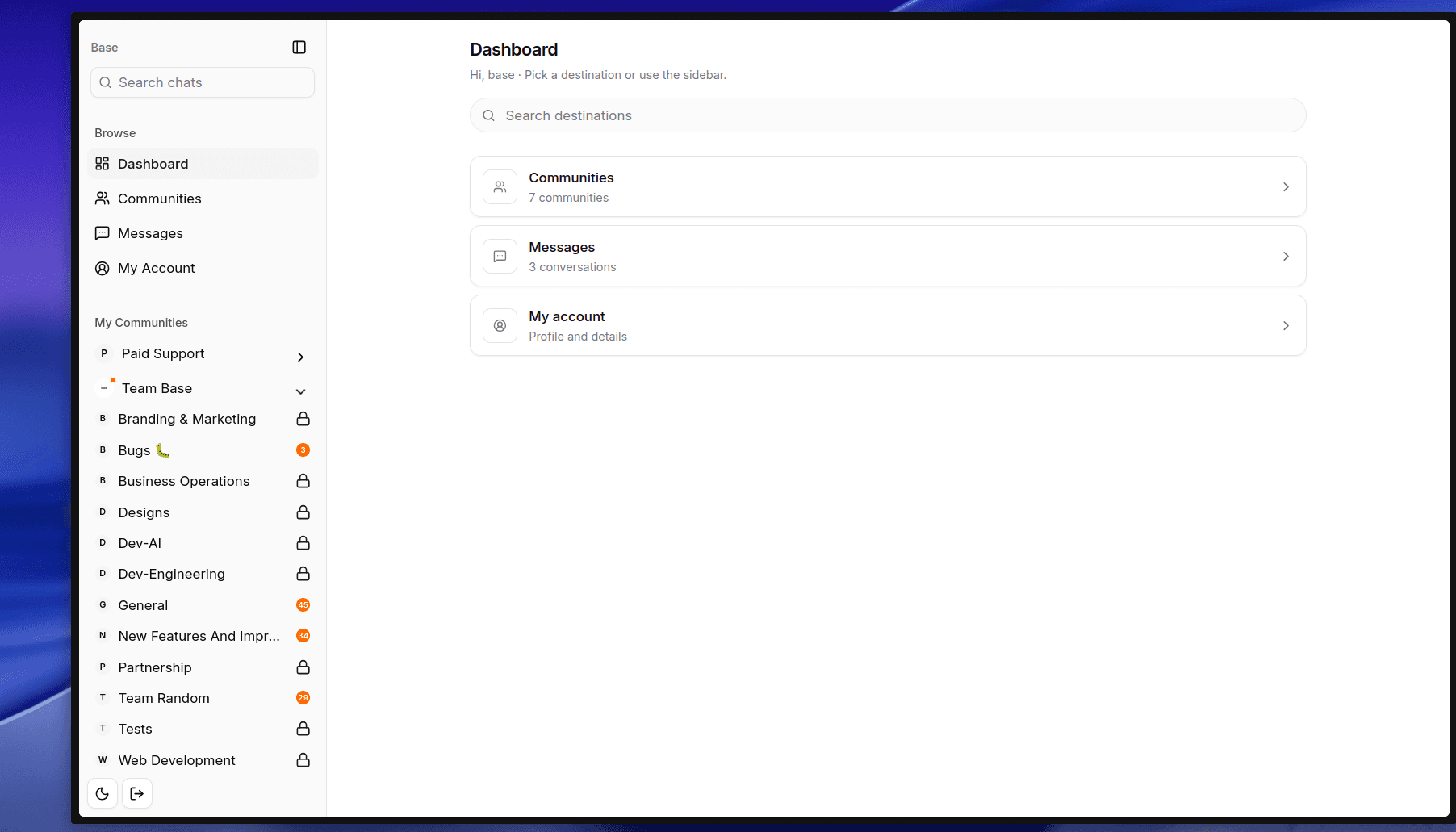
Task: Click the unread badge 29 on Team Random
Action: pos(303,698)
